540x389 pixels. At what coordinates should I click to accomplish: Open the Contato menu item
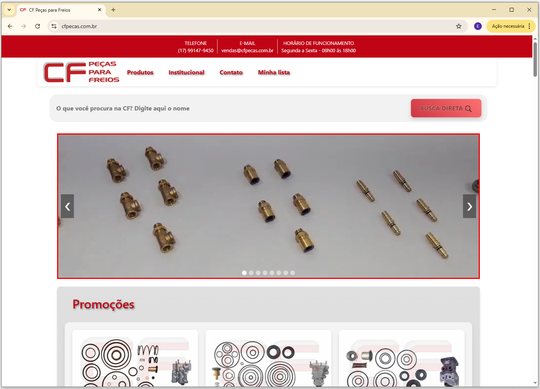click(231, 72)
